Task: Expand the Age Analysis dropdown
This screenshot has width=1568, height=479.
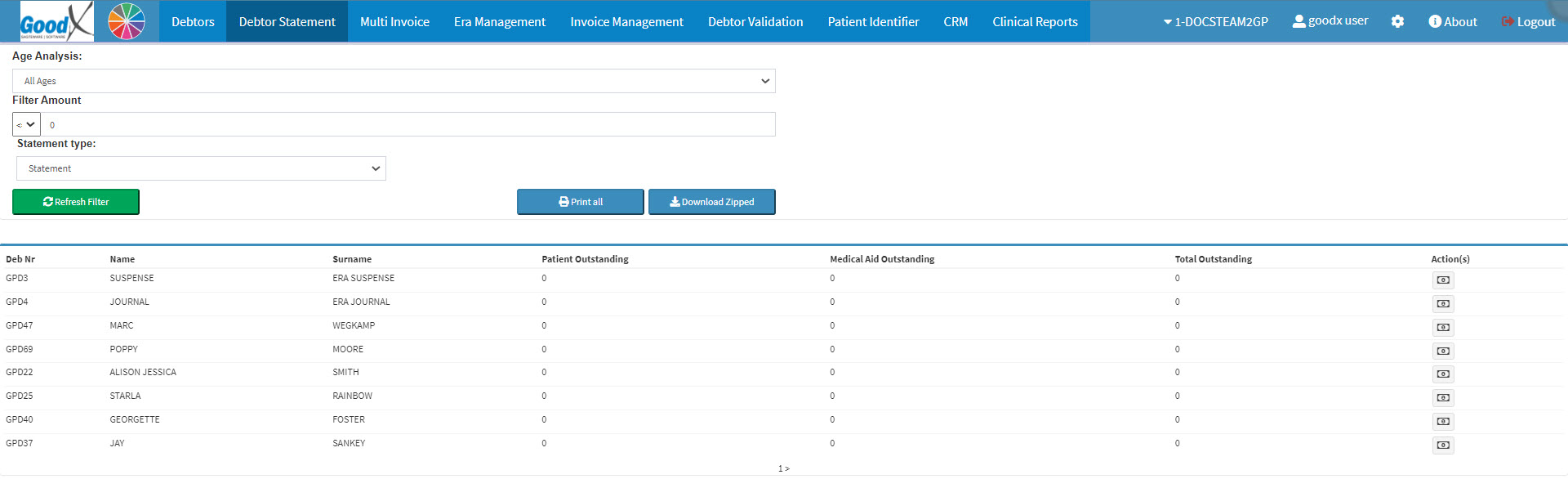Action: (x=394, y=81)
